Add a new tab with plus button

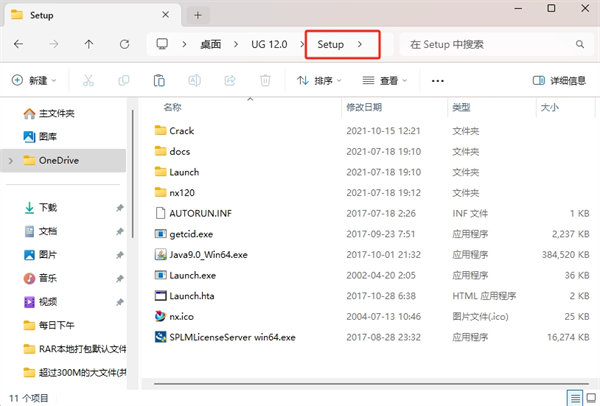(198, 15)
